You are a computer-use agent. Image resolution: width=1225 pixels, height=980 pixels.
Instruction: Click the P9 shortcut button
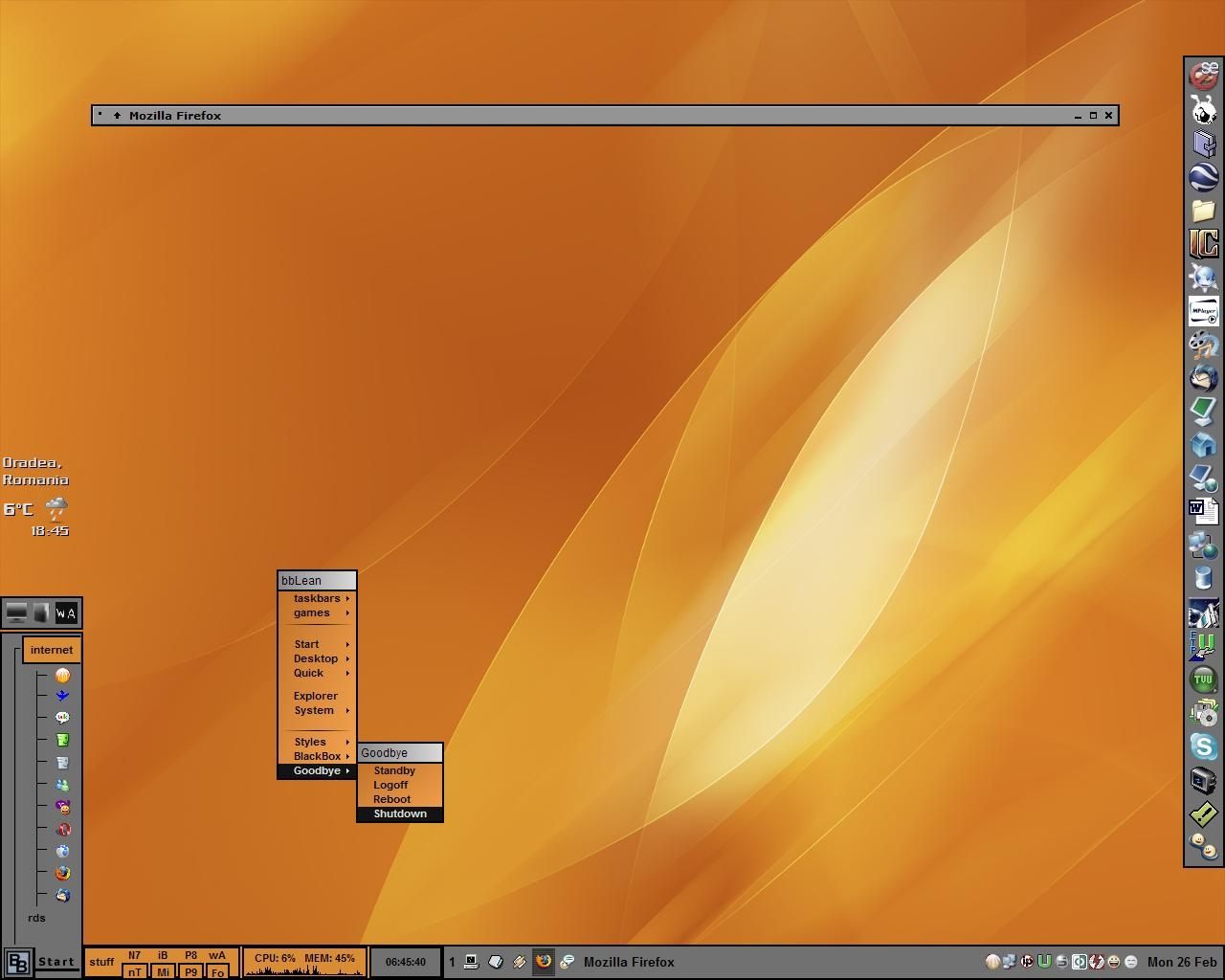pyautogui.click(x=190, y=971)
